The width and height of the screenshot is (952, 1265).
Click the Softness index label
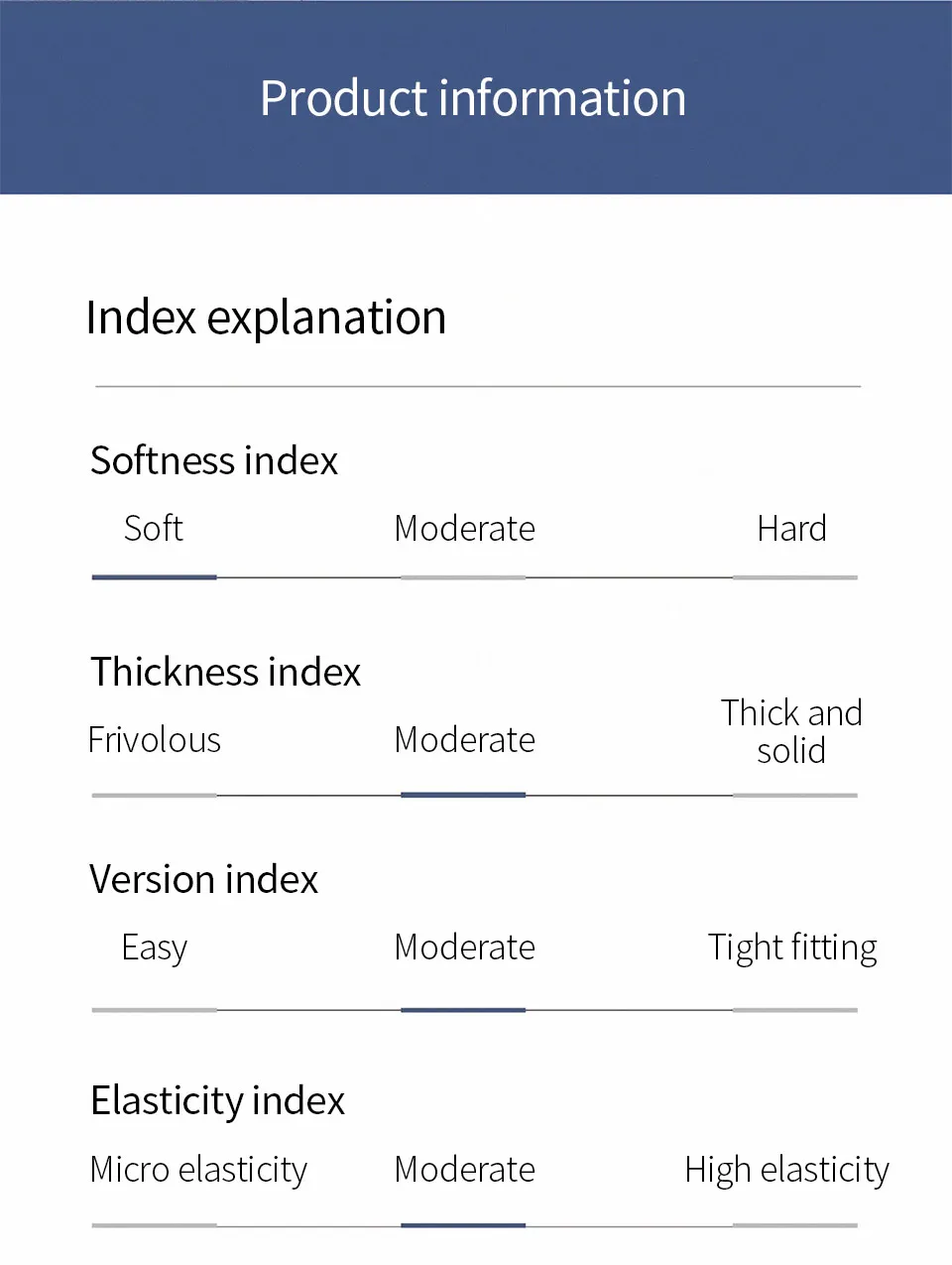pyautogui.click(x=214, y=460)
